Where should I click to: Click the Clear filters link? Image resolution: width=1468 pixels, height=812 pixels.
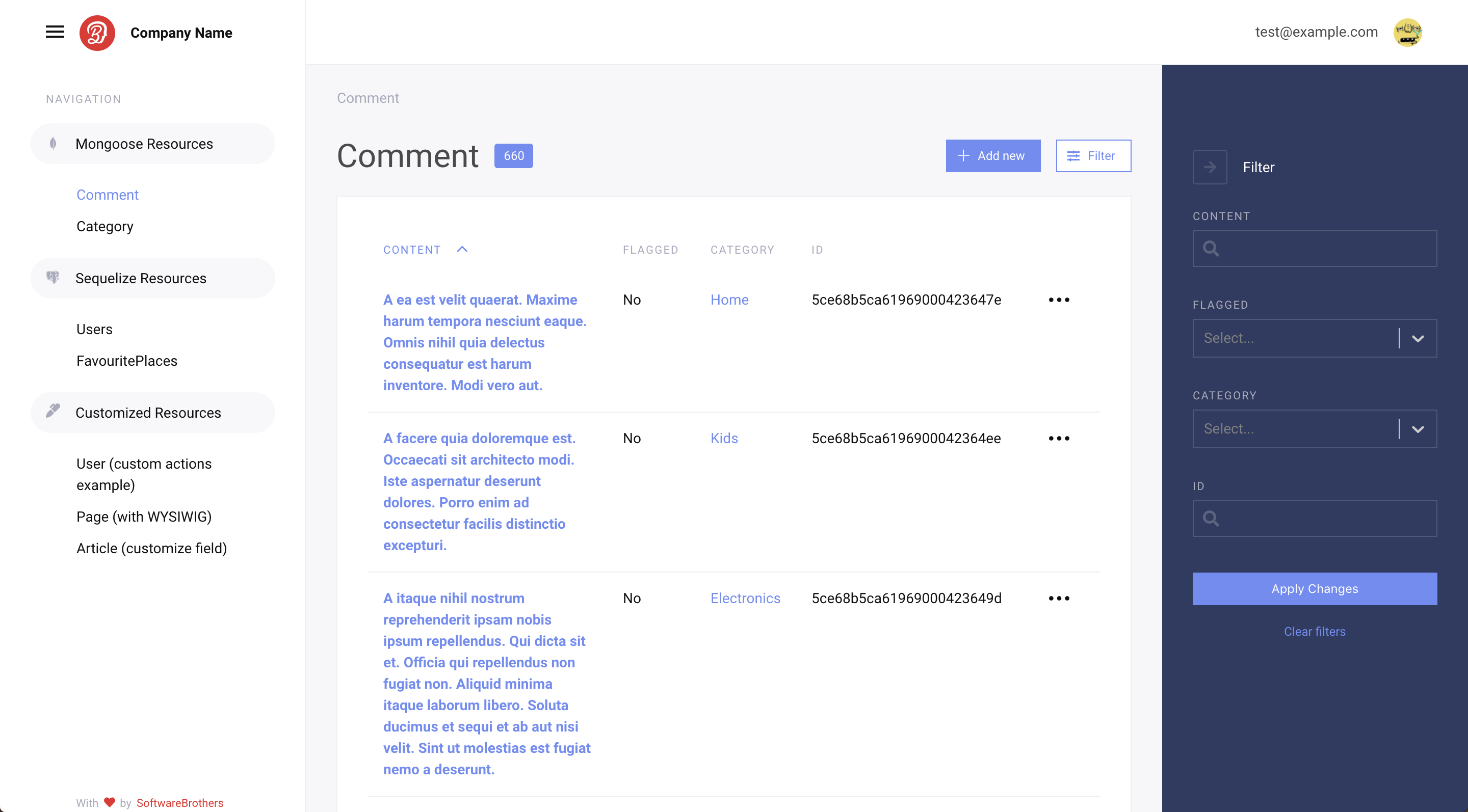tap(1314, 632)
